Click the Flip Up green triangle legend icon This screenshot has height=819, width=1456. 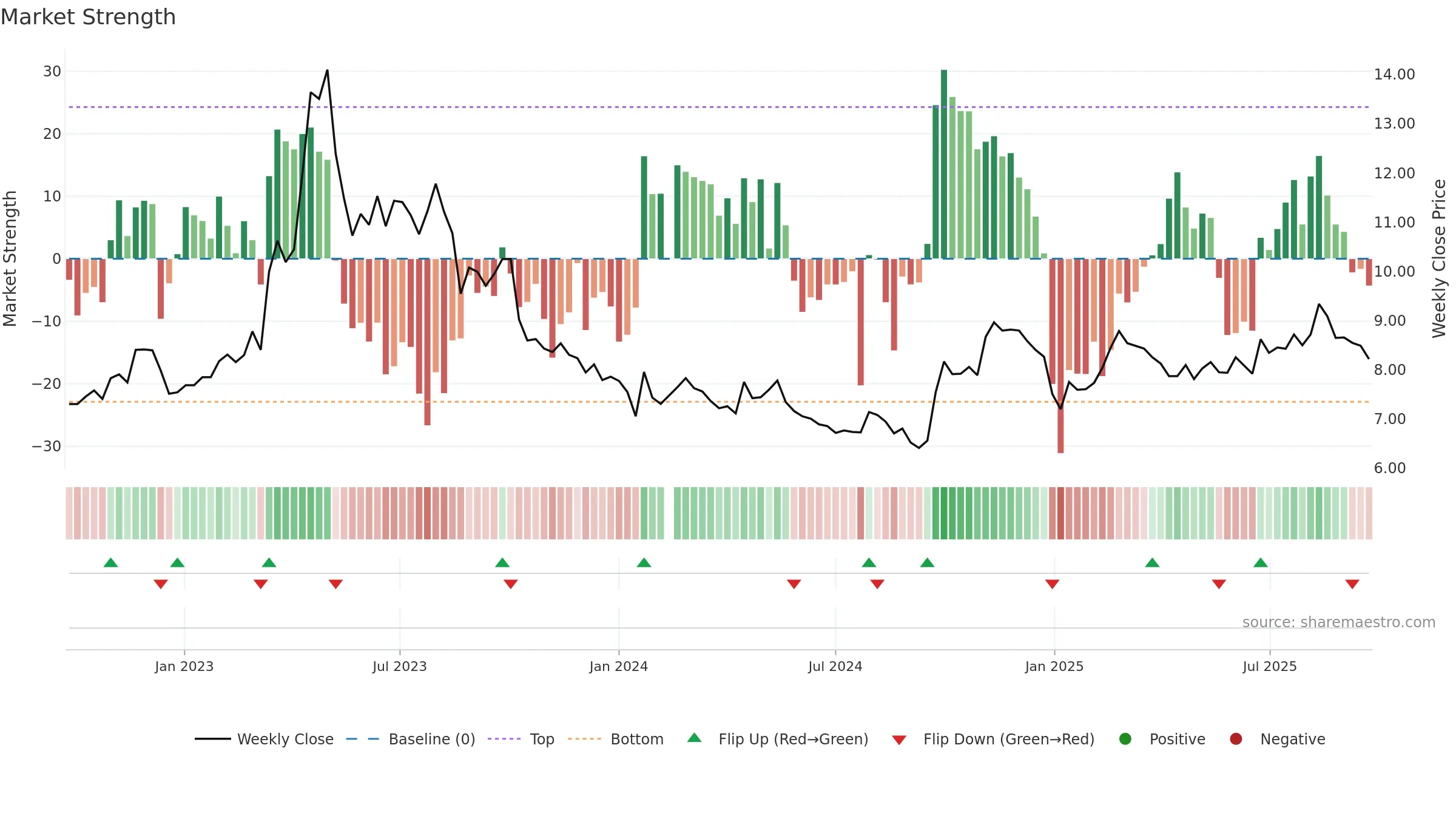[x=695, y=738]
